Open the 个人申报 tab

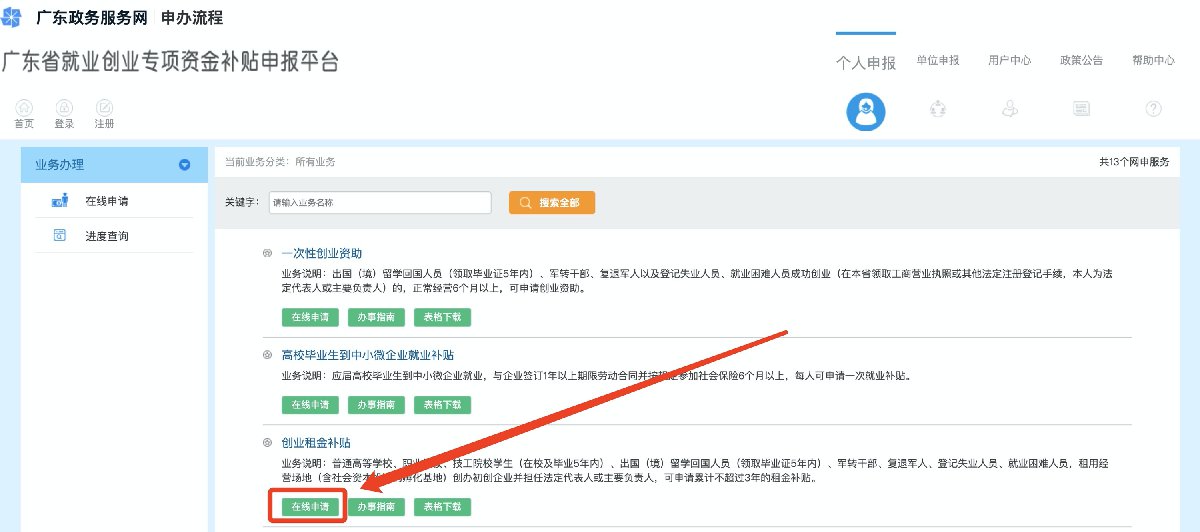(866, 62)
